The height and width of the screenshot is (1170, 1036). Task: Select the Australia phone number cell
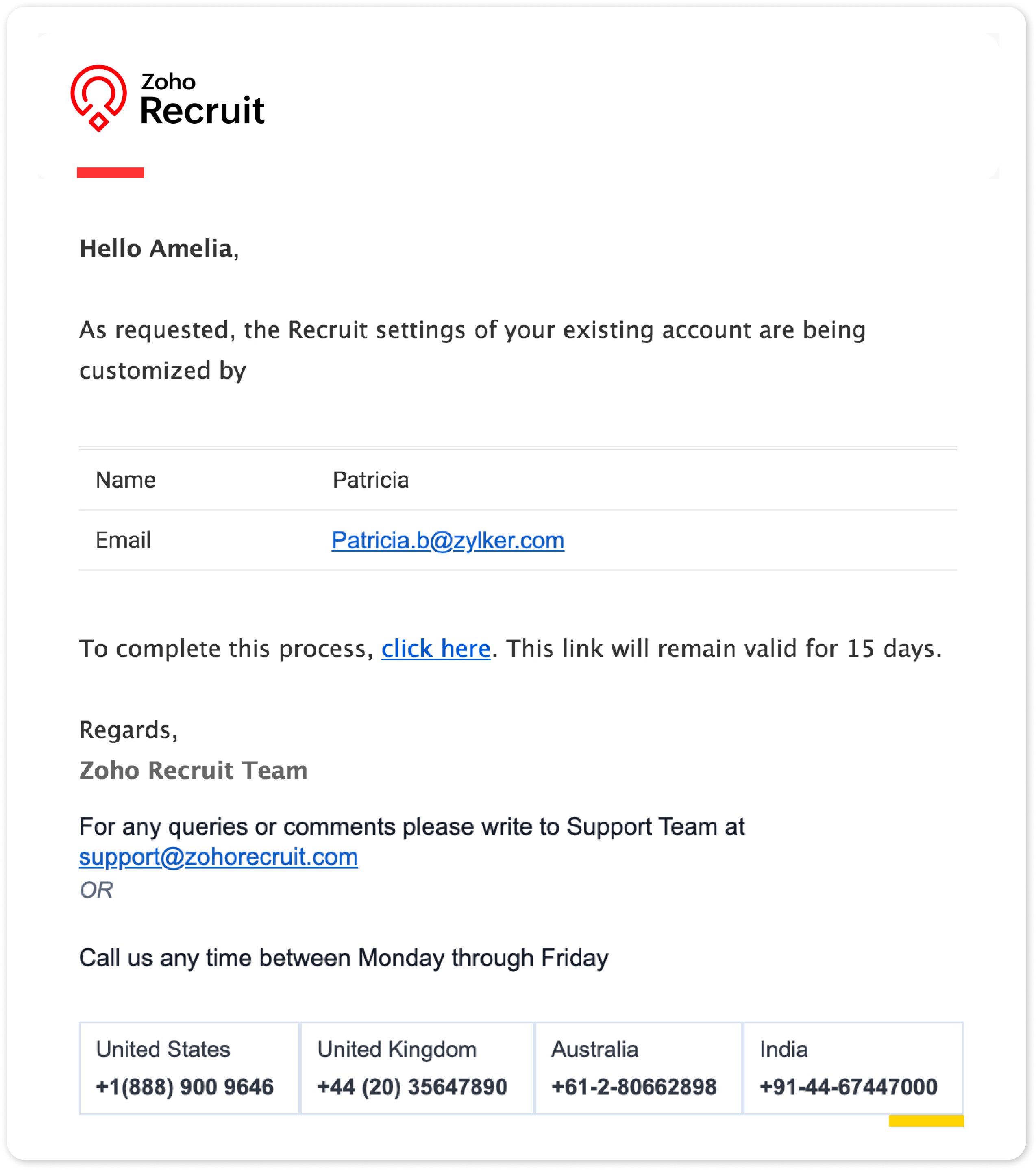638,1068
